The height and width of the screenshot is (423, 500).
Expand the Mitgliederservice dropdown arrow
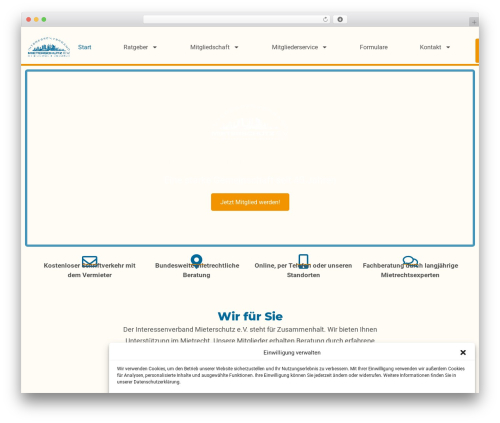325,47
